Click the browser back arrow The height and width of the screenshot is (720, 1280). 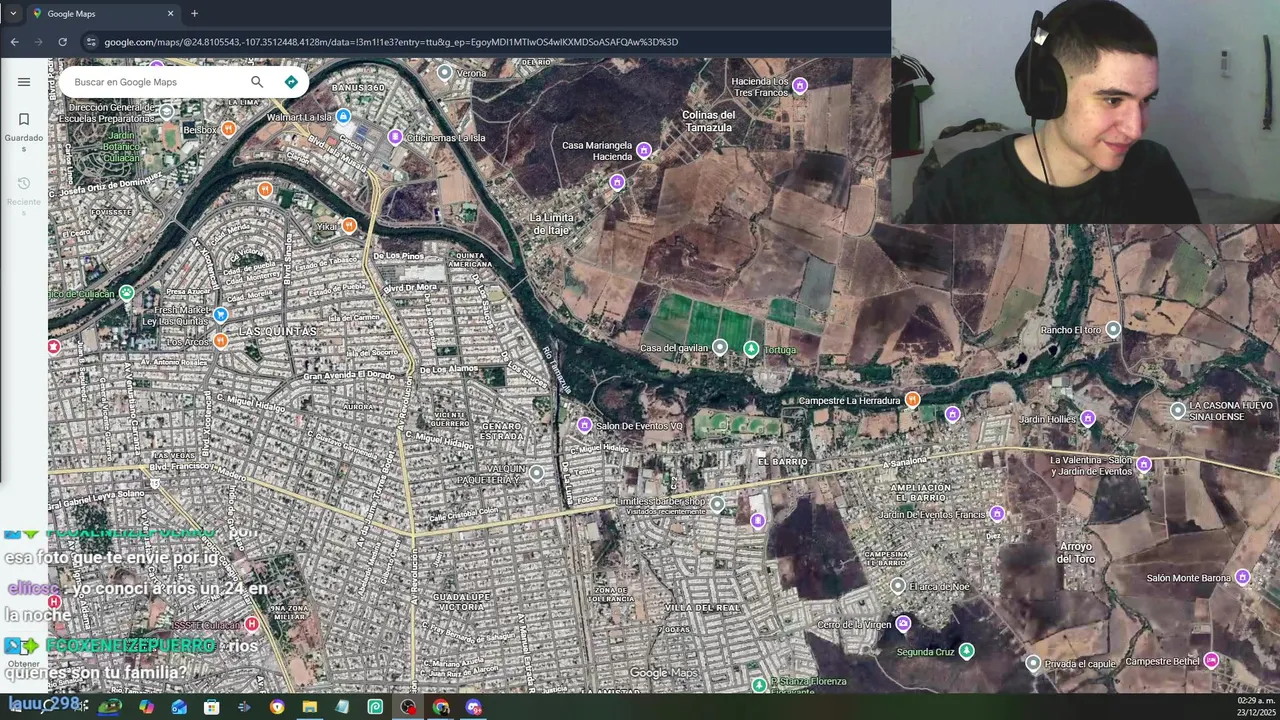click(x=14, y=42)
